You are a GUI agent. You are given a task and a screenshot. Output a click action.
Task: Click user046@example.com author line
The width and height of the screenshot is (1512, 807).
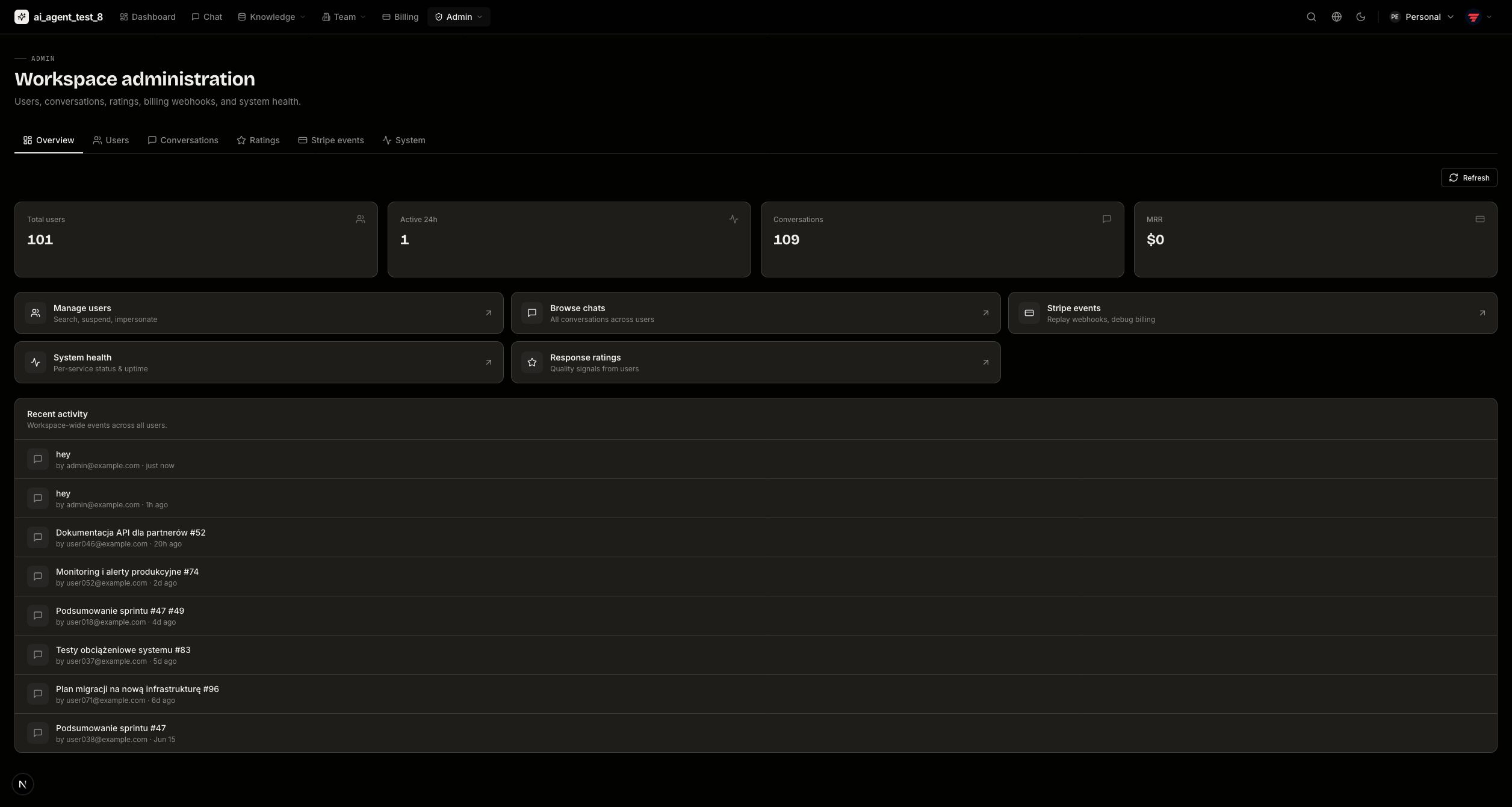pyautogui.click(x=119, y=544)
